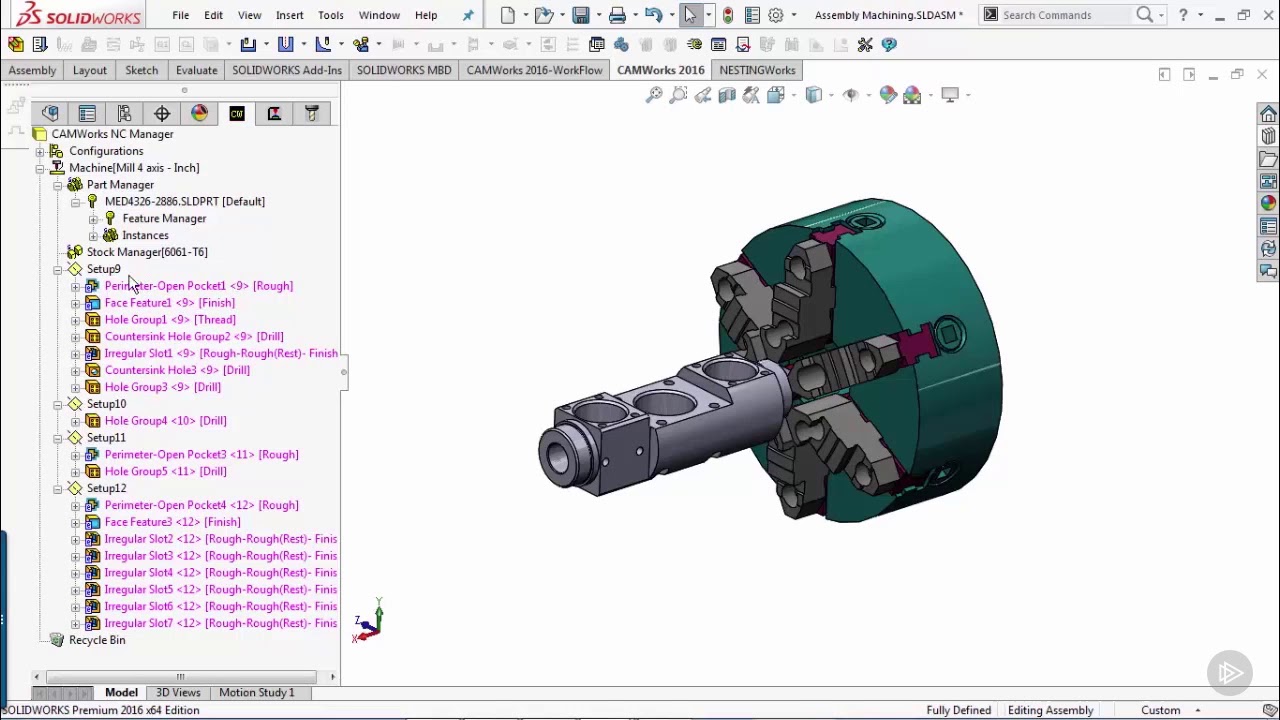This screenshot has height=720, width=1280.
Task: Collapse the Setup9 tree node
Action: coord(58,269)
